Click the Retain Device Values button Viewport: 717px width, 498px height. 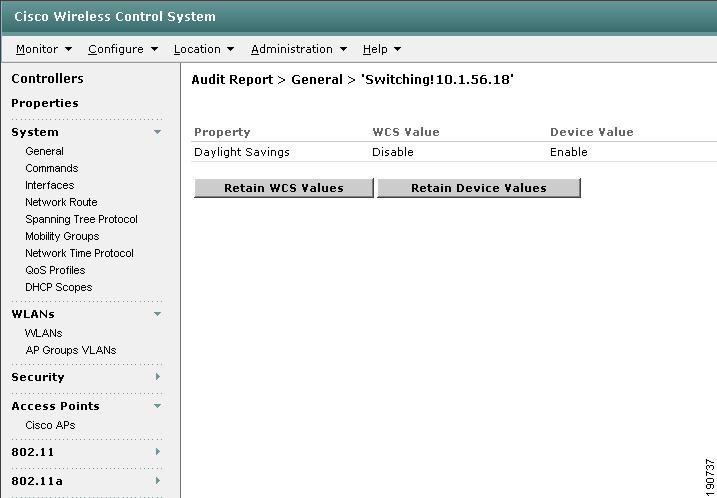(x=479, y=188)
